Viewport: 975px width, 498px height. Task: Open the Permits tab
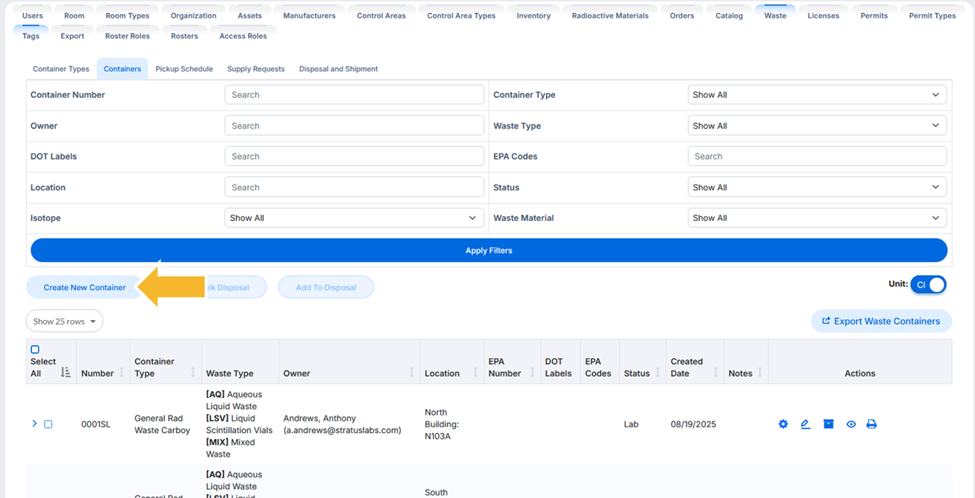click(x=874, y=16)
